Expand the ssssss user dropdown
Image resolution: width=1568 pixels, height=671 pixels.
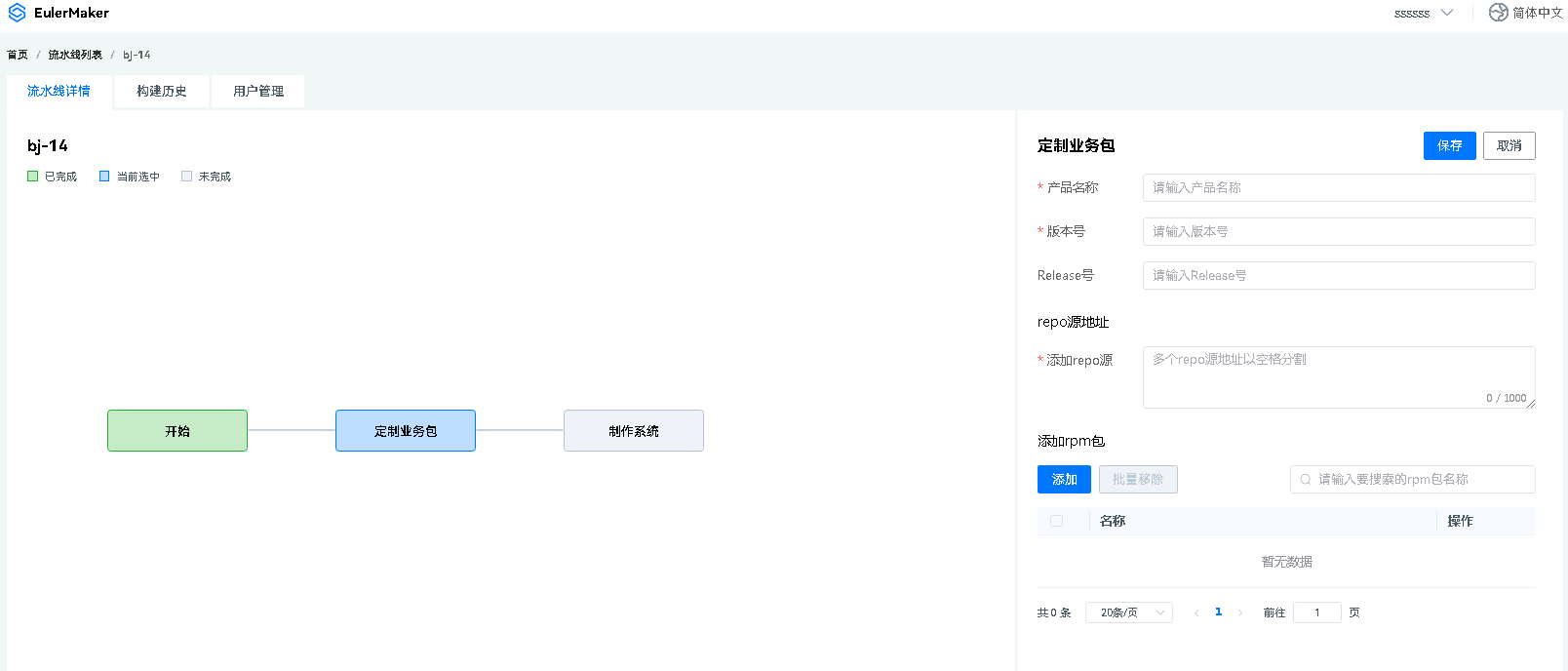[x=1424, y=14]
